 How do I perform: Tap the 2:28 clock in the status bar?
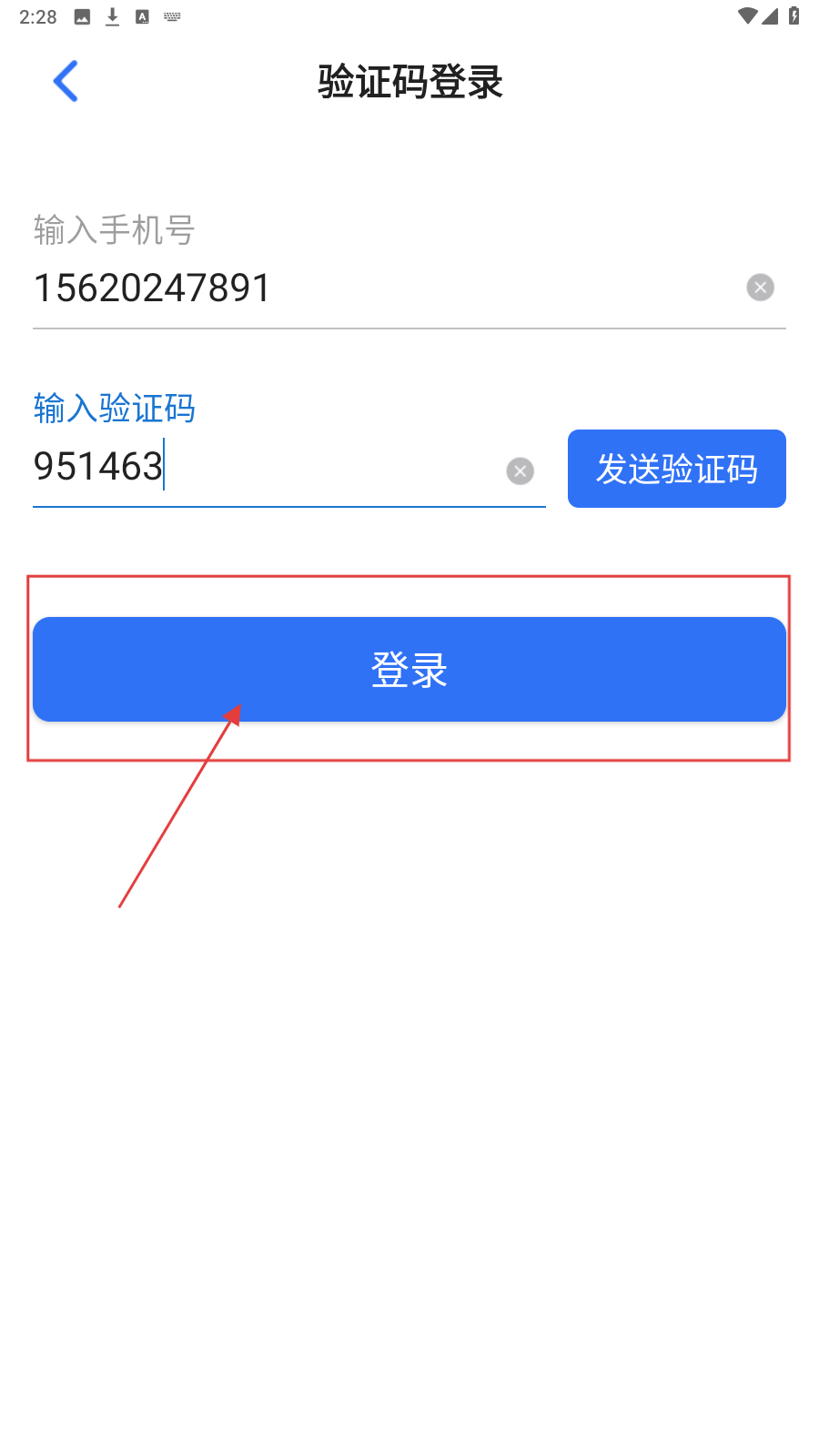38,16
